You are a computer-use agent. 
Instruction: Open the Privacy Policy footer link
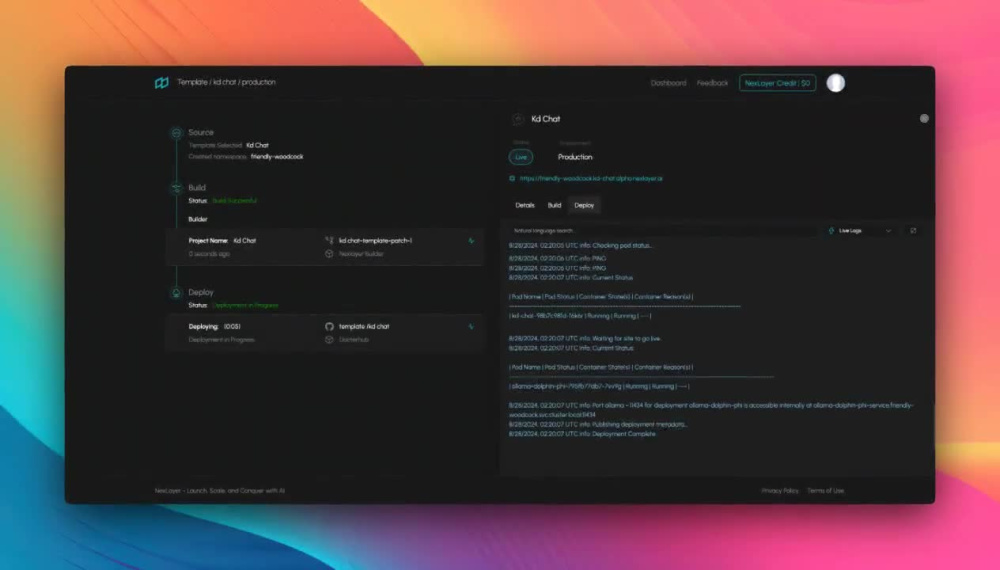tap(780, 491)
